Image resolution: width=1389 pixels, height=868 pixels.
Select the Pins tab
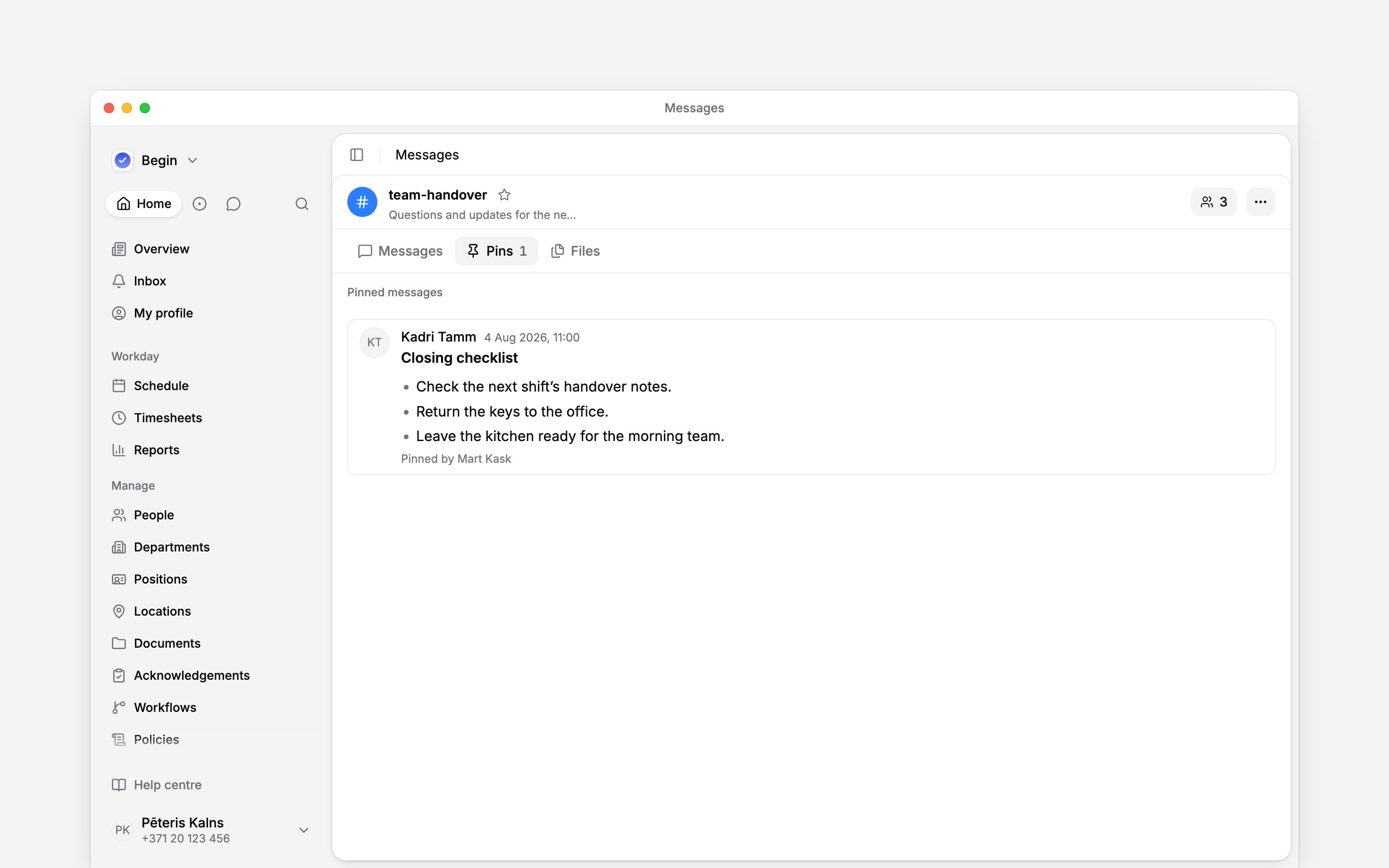point(496,251)
